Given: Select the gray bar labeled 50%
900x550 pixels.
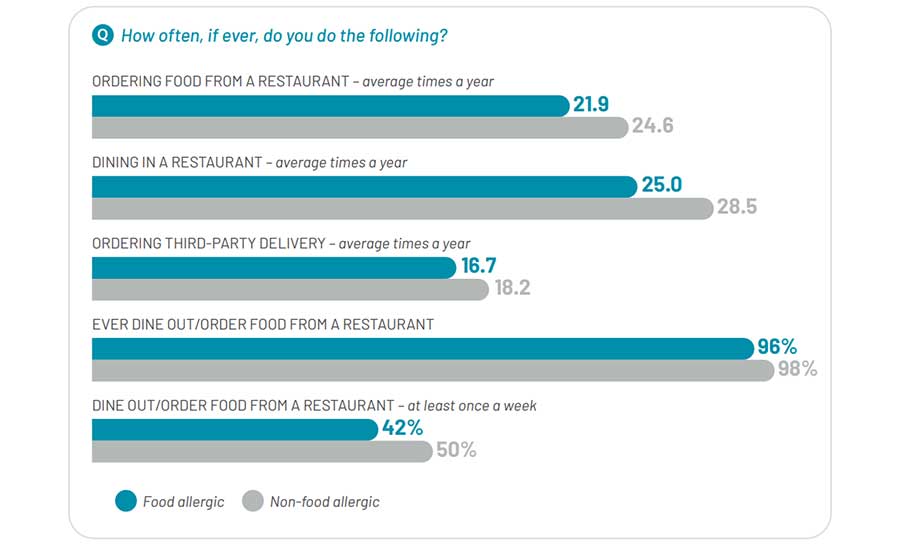Looking at the screenshot, I should pos(262,450).
